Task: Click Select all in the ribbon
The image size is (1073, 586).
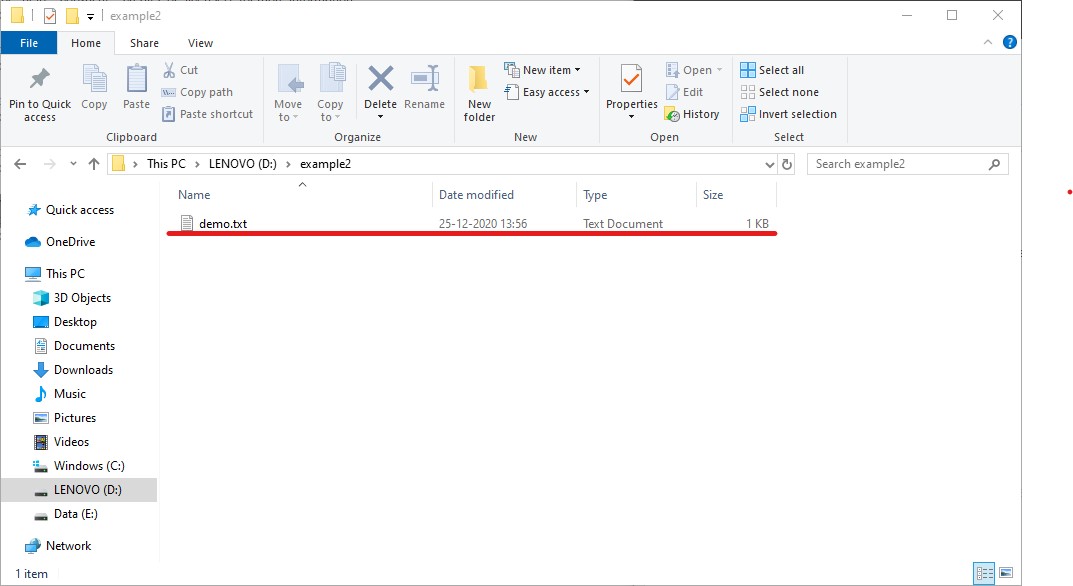Action: (772, 70)
